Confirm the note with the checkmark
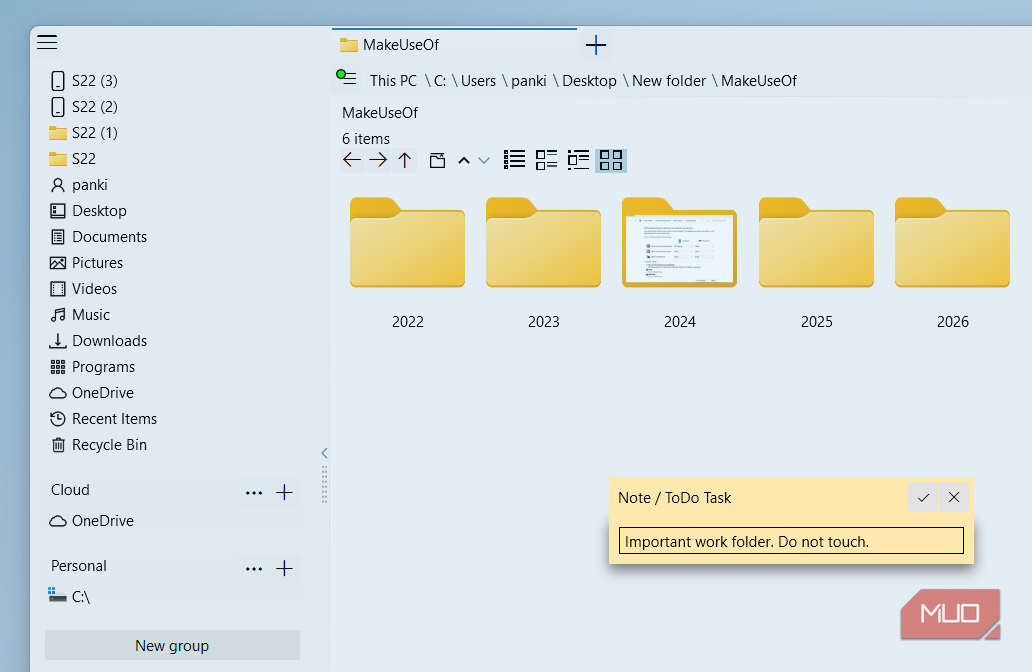1032x672 pixels. point(923,498)
